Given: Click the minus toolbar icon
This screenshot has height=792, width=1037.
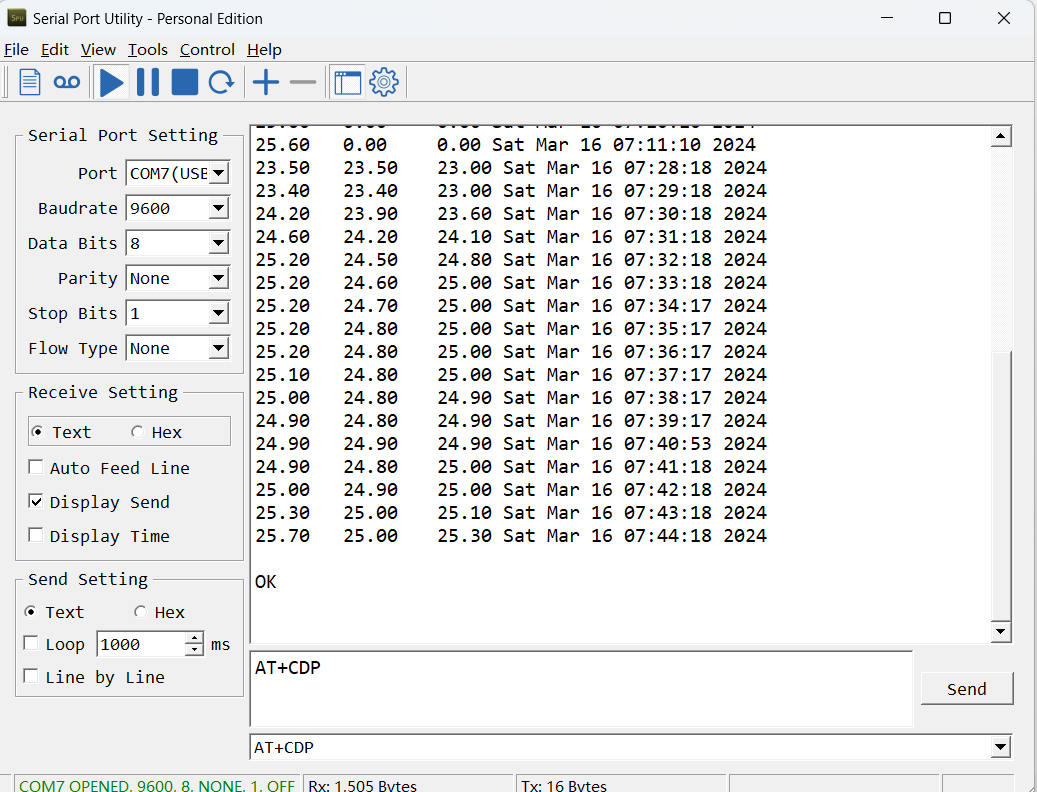Looking at the screenshot, I should pyautogui.click(x=303, y=83).
